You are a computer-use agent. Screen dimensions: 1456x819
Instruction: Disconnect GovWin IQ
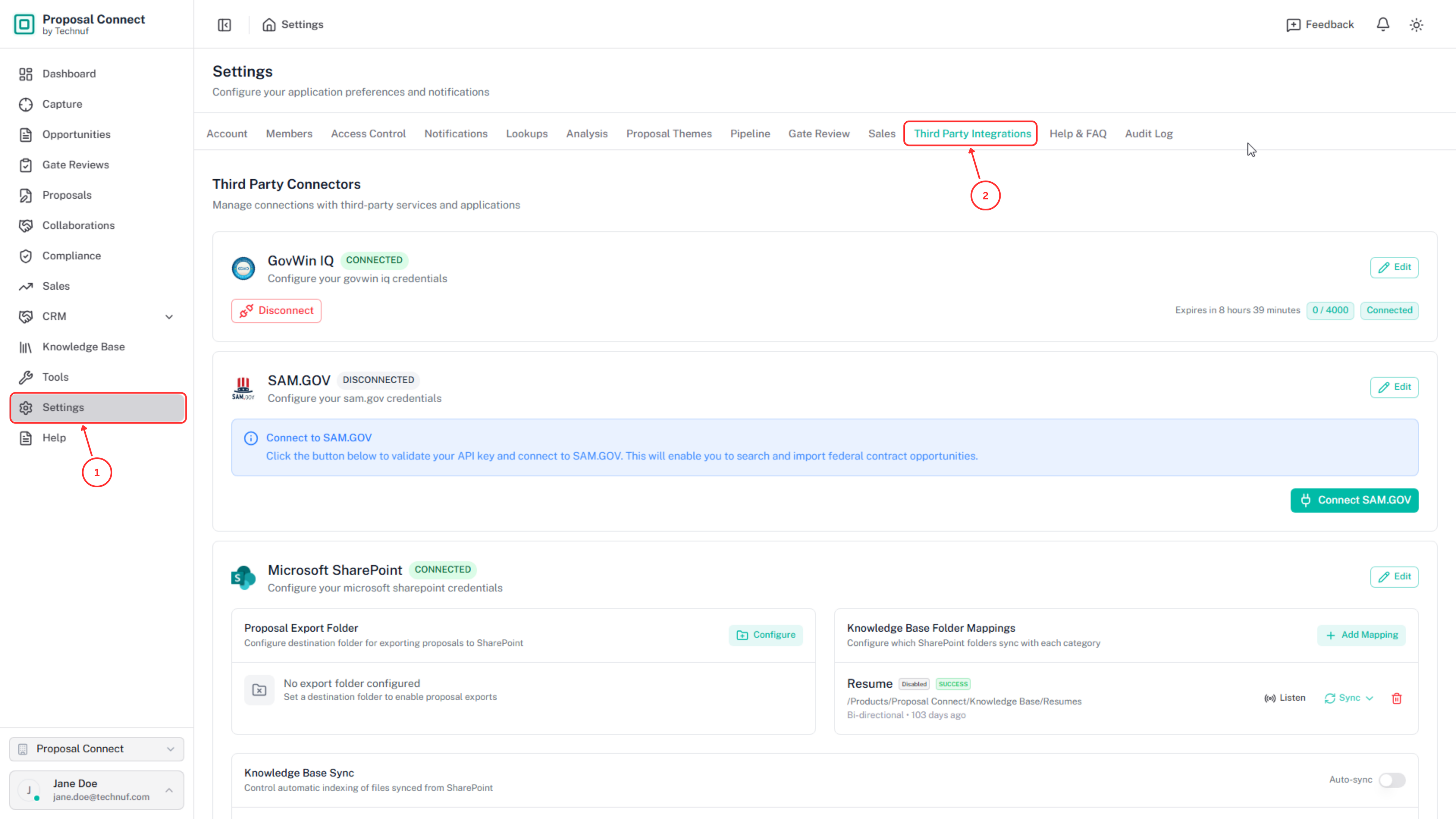(276, 311)
